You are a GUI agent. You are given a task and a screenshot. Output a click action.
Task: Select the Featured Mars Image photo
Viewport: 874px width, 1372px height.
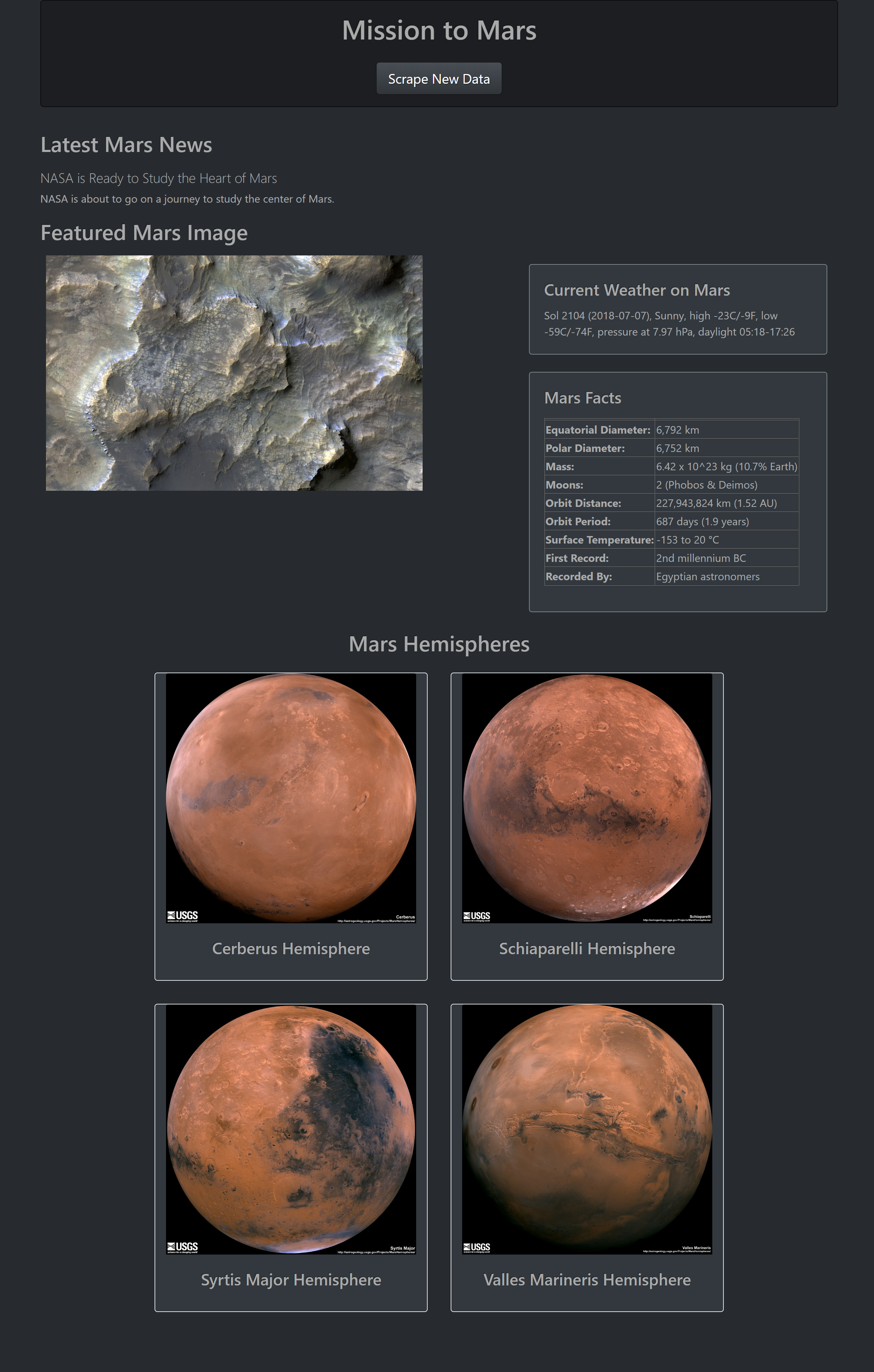pos(234,373)
